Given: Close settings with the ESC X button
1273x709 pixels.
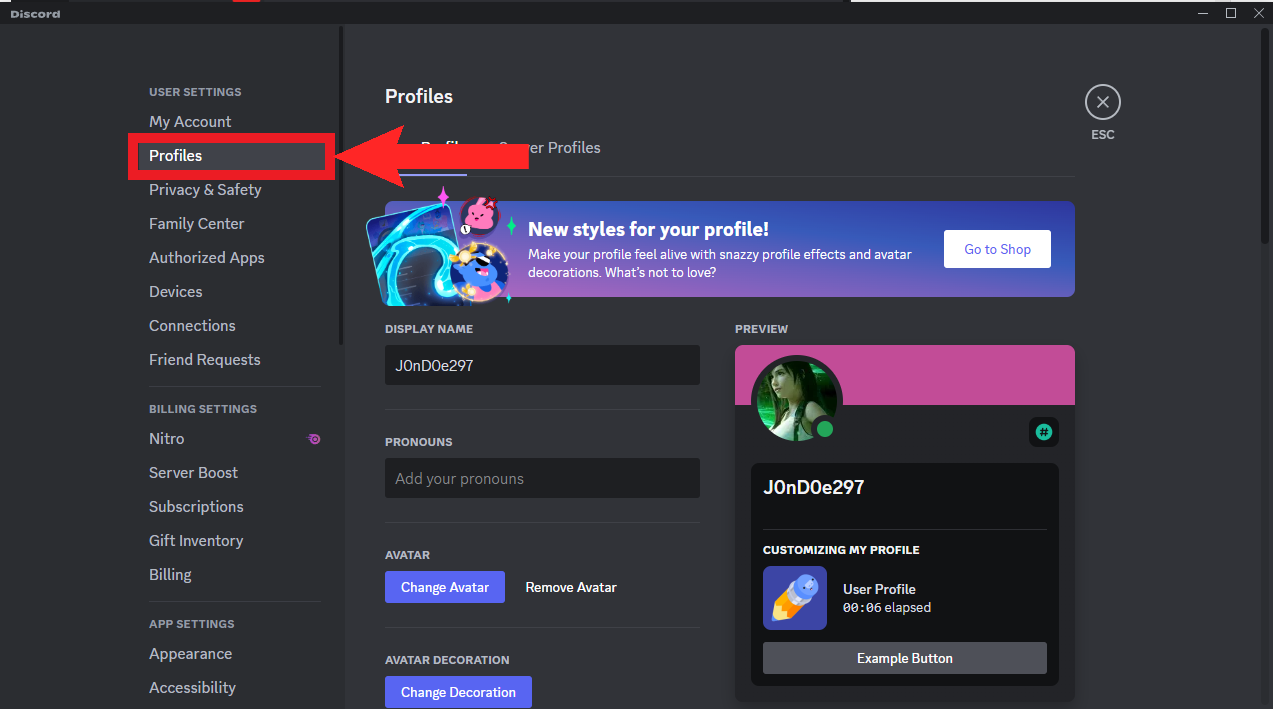Looking at the screenshot, I should point(1102,102).
